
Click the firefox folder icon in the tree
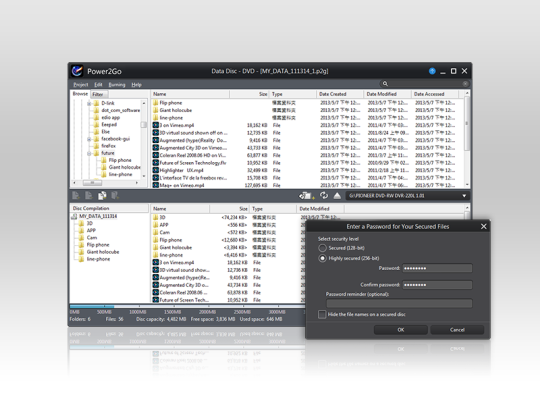tap(97, 146)
